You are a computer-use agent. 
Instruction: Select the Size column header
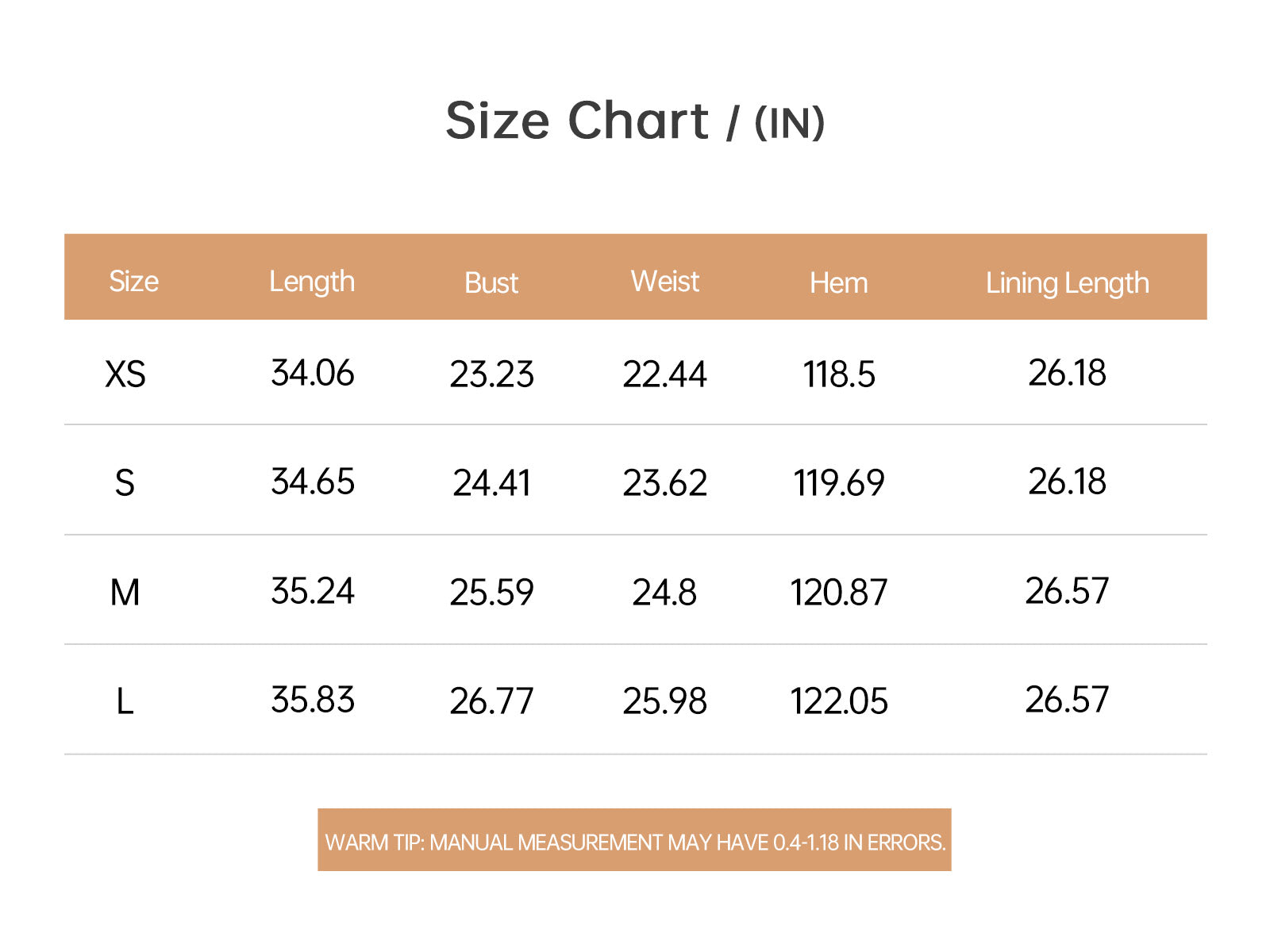(133, 282)
